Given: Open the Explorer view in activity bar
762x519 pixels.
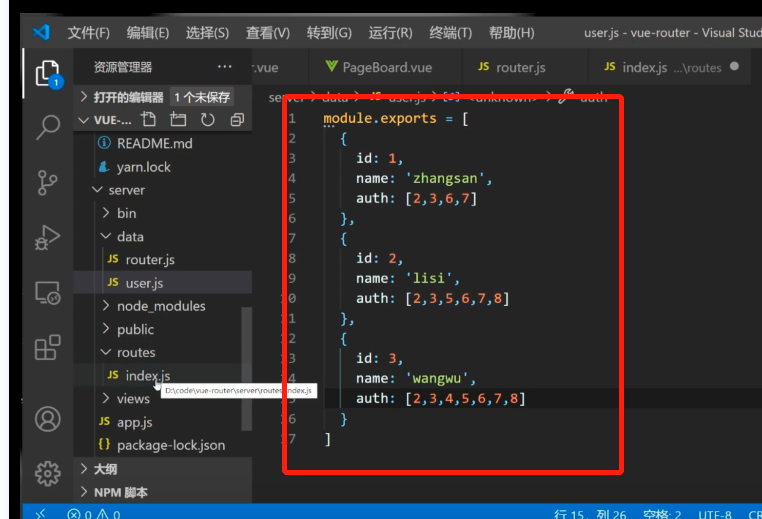Looking at the screenshot, I should (x=48, y=74).
